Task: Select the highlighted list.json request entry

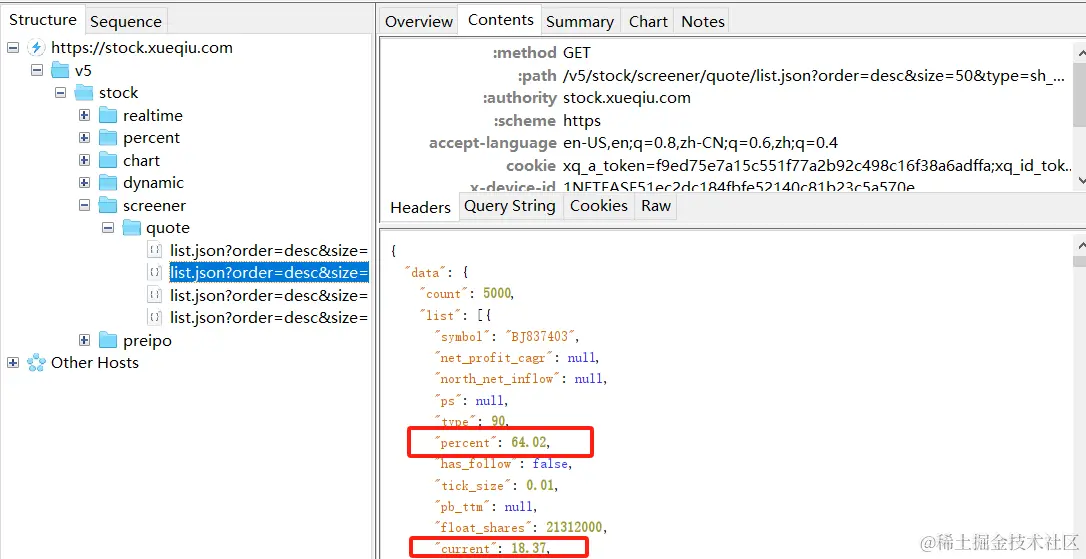Action: coord(269,273)
